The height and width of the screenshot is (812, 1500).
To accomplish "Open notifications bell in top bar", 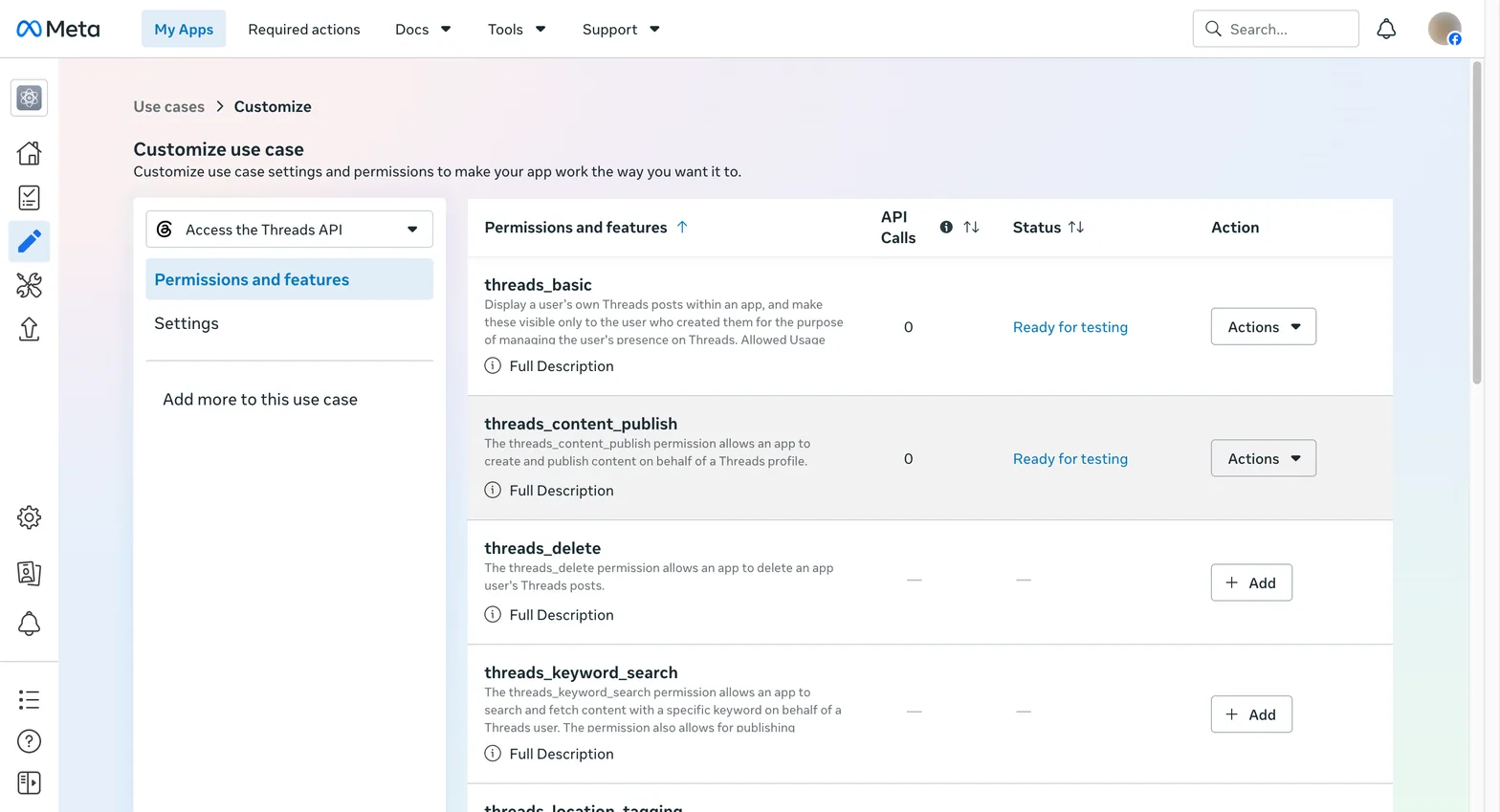I will point(1386,29).
